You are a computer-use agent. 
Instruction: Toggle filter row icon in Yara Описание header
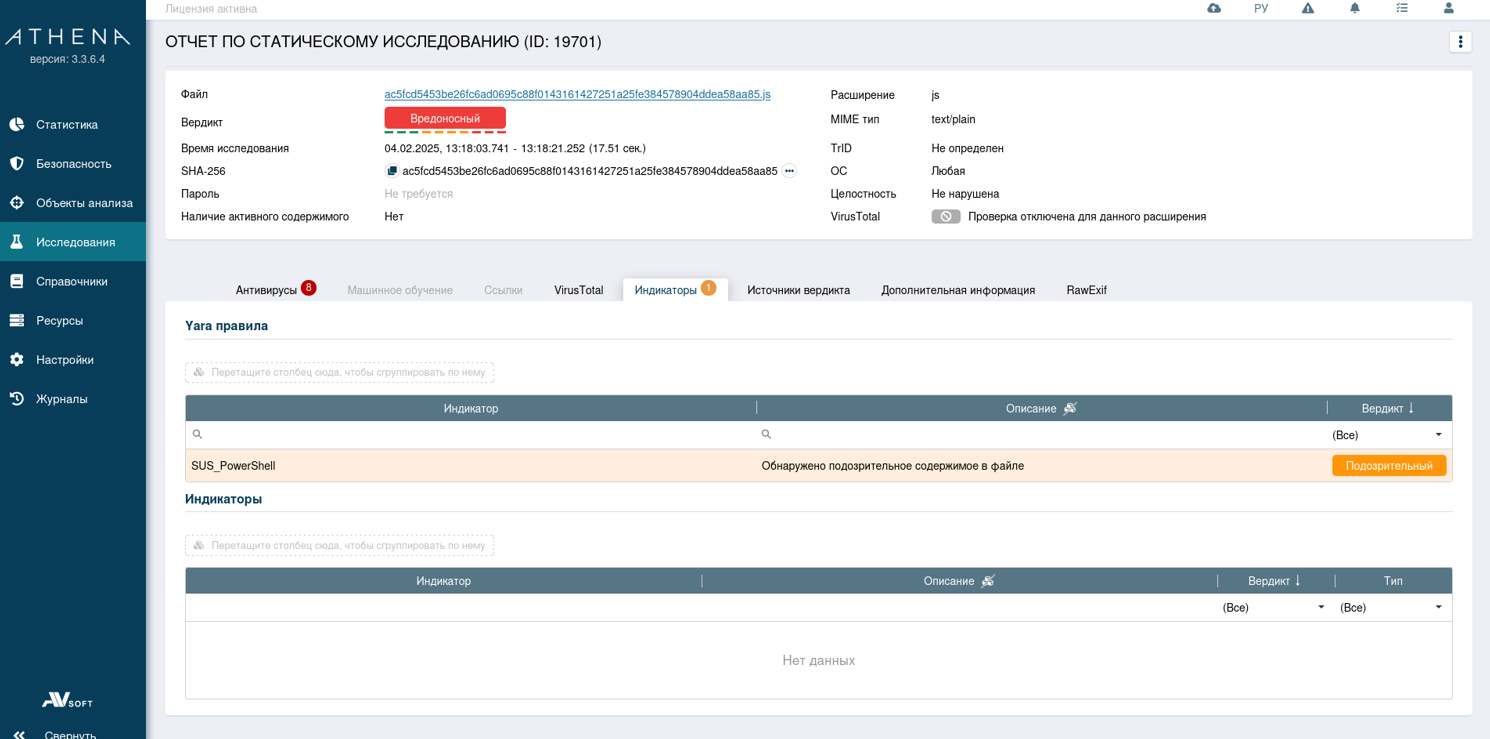pos(1070,408)
